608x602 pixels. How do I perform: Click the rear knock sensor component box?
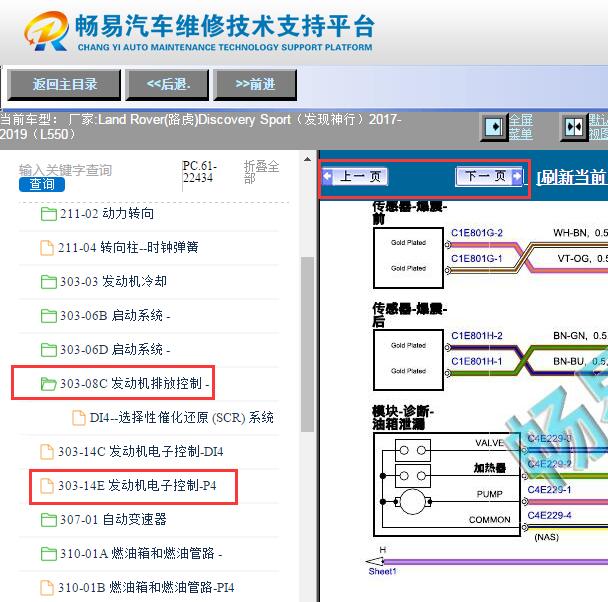(408, 360)
